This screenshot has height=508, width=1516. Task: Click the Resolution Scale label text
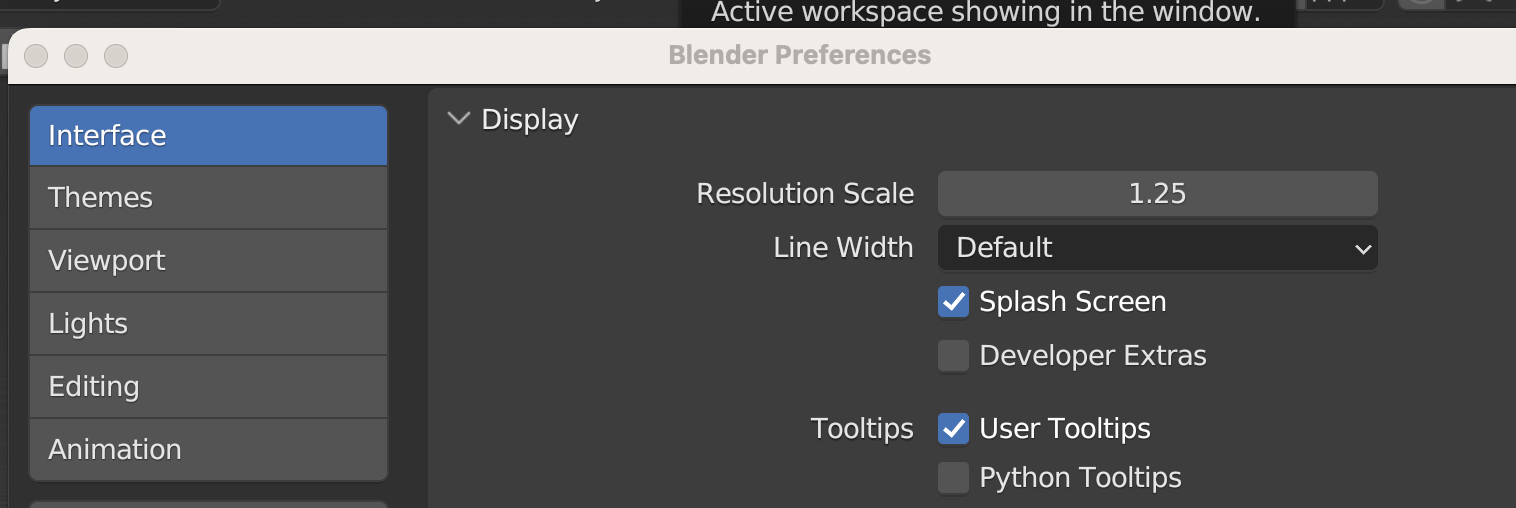(805, 194)
